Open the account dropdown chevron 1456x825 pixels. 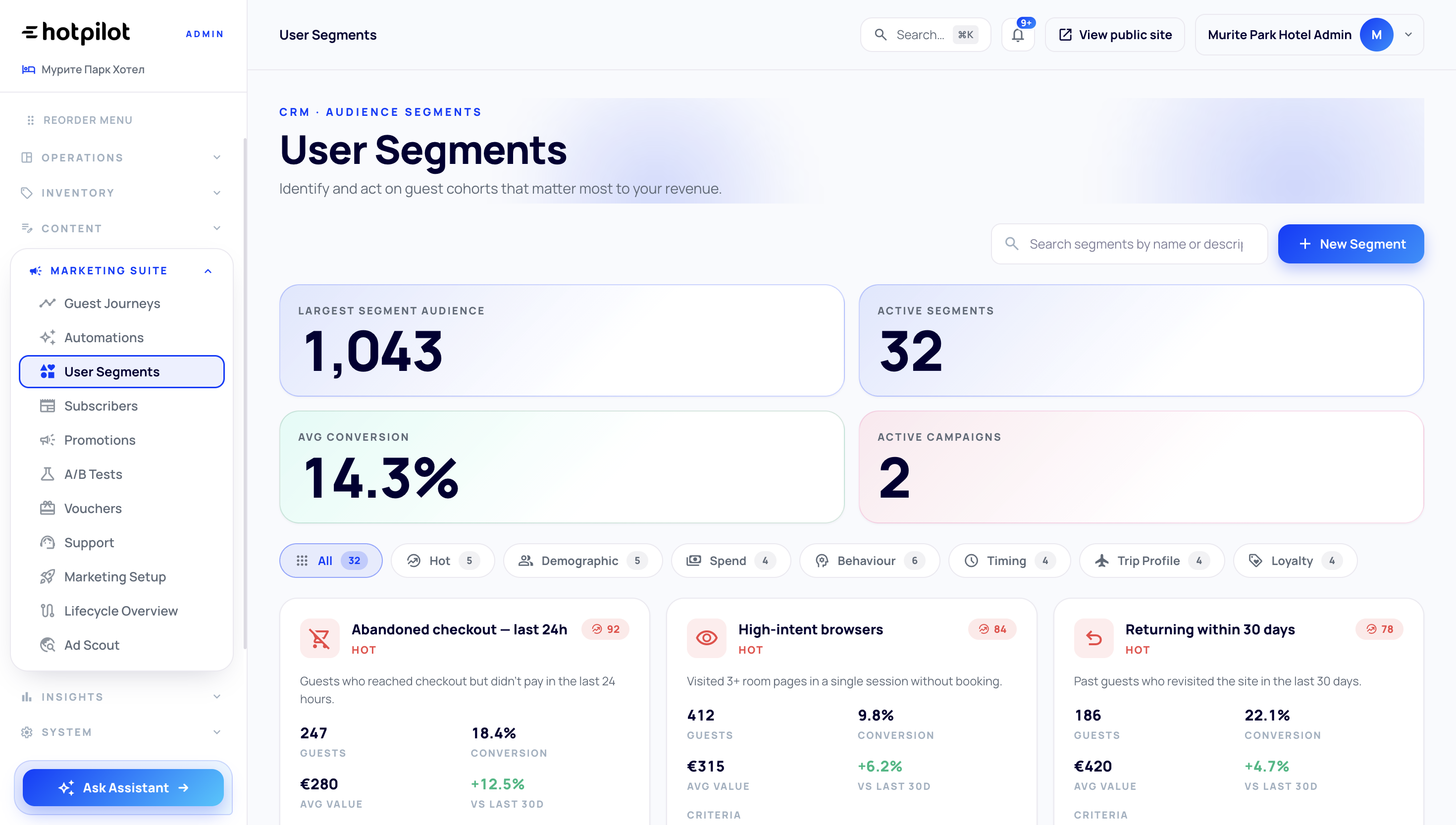[1408, 35]
